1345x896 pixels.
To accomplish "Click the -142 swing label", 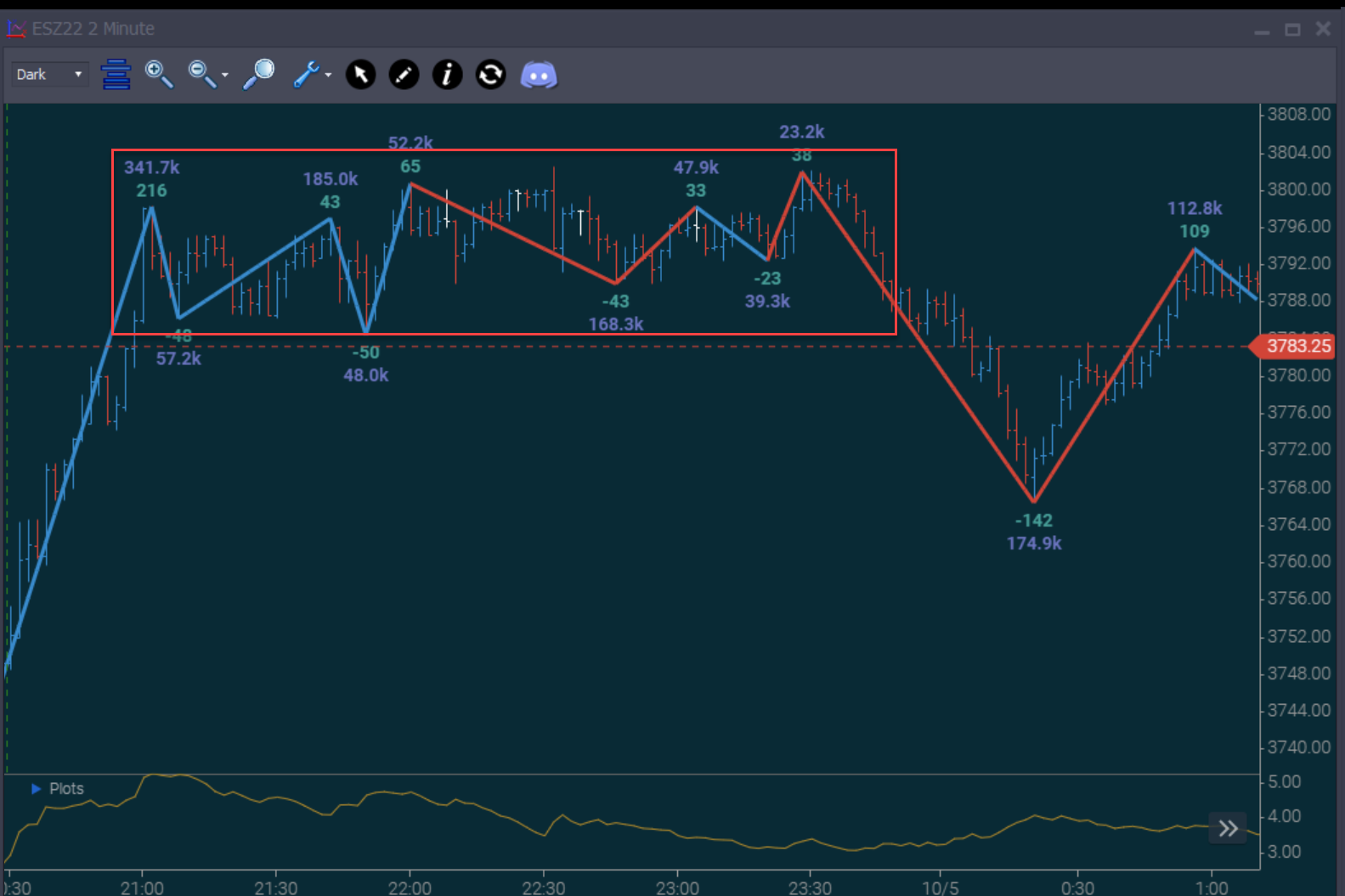I will click(x=1034, y=521).
